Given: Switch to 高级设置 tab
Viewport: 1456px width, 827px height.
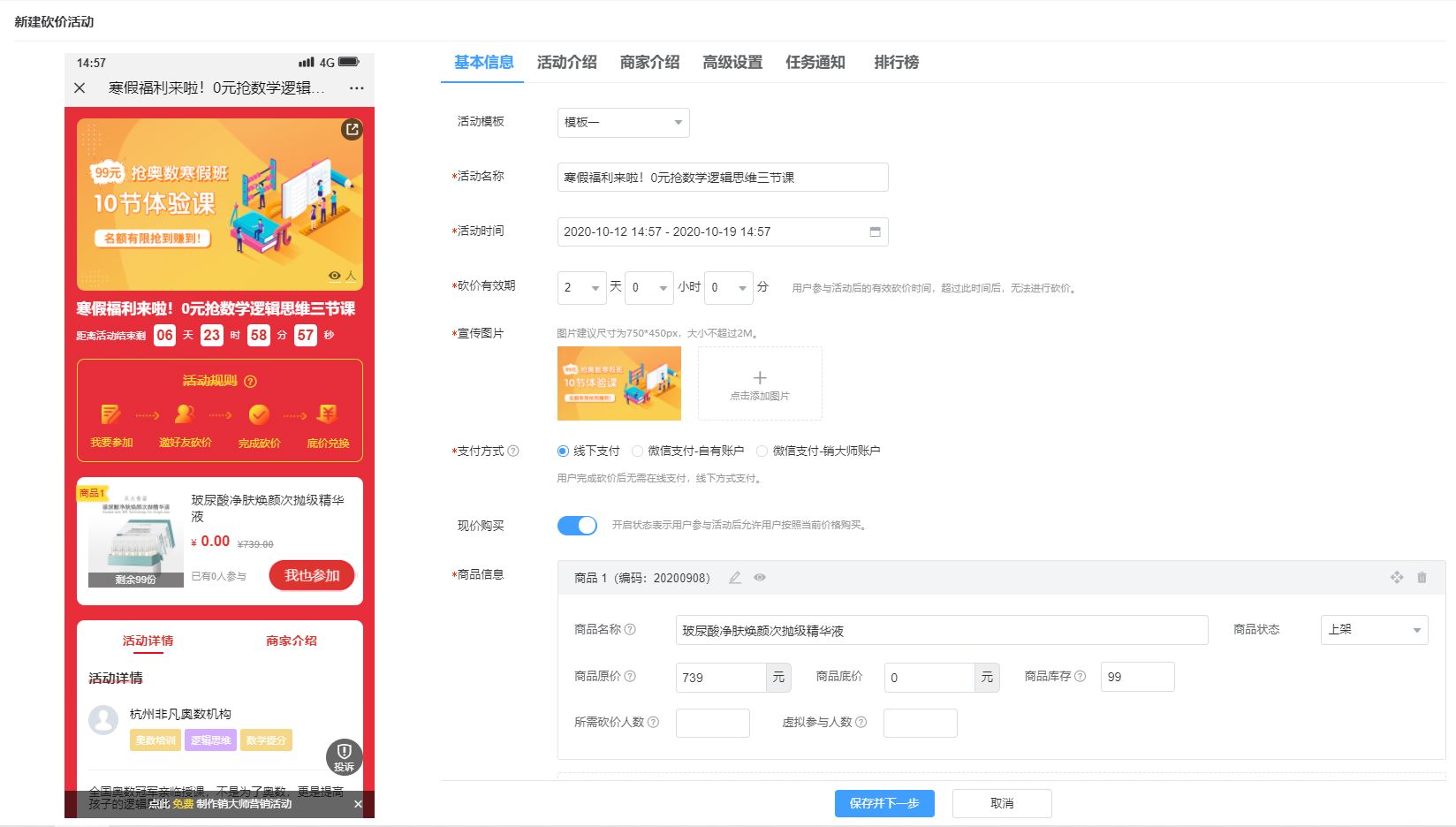Looking at the screenshot, I should coord(732,63).
